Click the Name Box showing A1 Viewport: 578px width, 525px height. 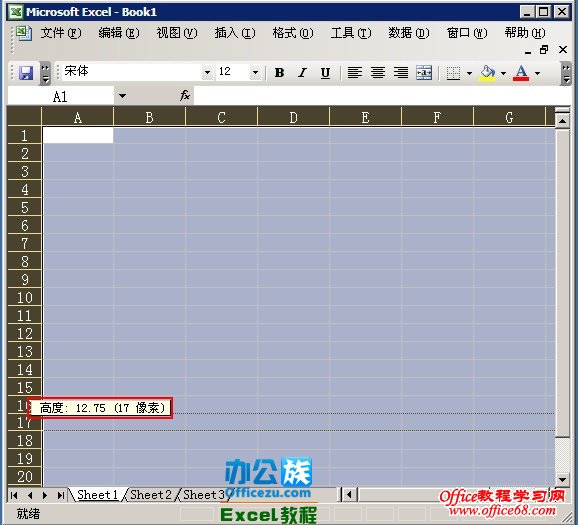(x=61, y=97)
